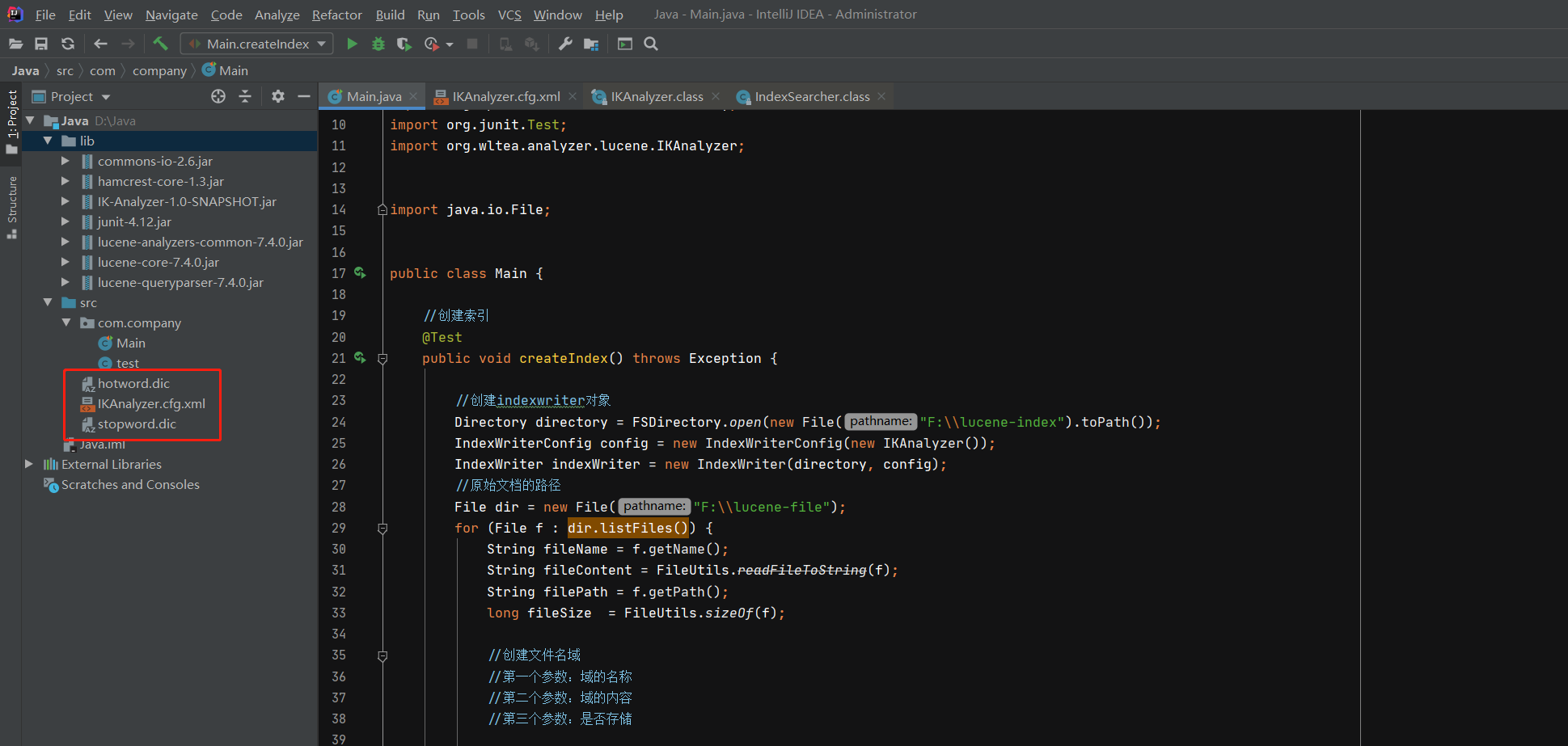
Task: Expand IK-Analyzer-1.0-SNAPSHOT.jar node
Action: (66, 201)
